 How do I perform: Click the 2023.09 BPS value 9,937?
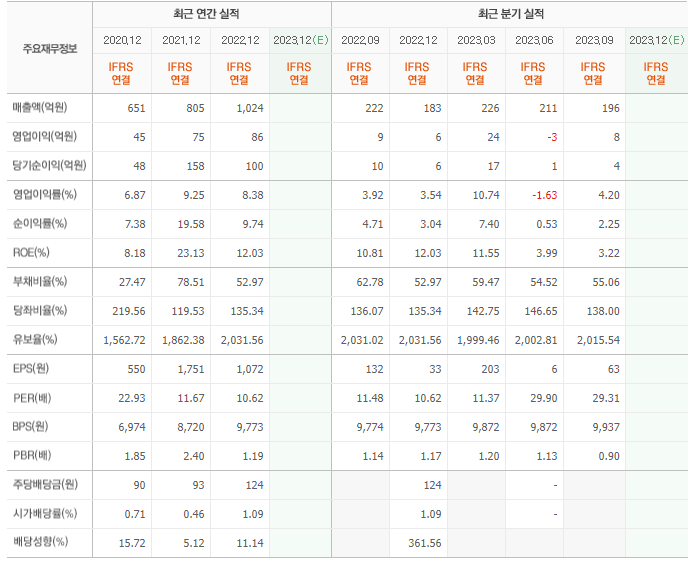coord(606,427)
